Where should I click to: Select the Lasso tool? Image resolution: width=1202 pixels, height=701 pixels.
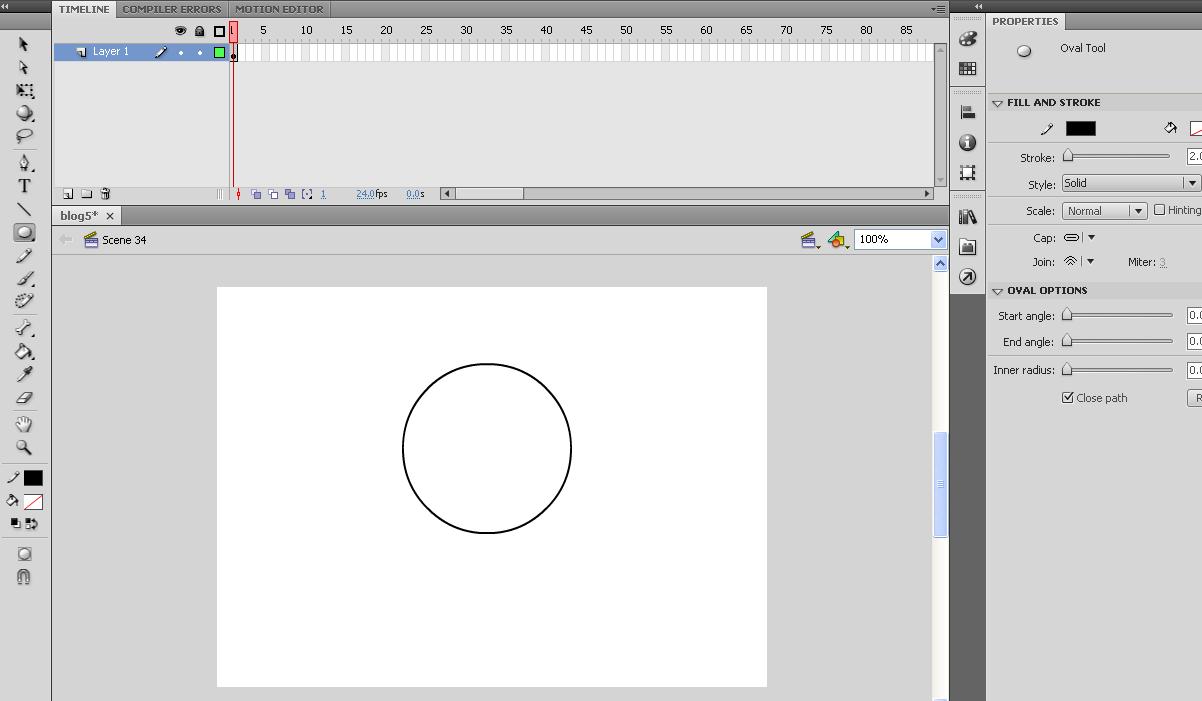pyautogui.click(x=24, y=136)
